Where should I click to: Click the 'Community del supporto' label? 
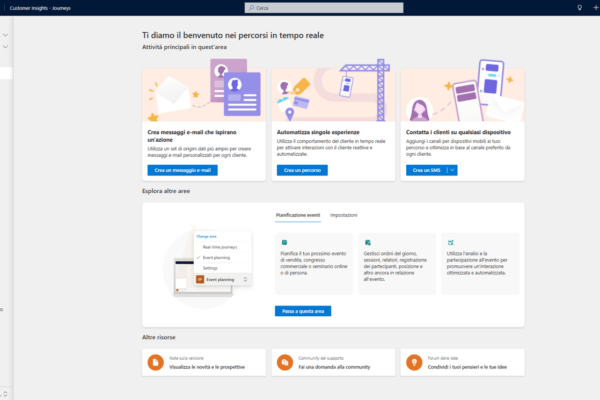(x=321, y=358)
